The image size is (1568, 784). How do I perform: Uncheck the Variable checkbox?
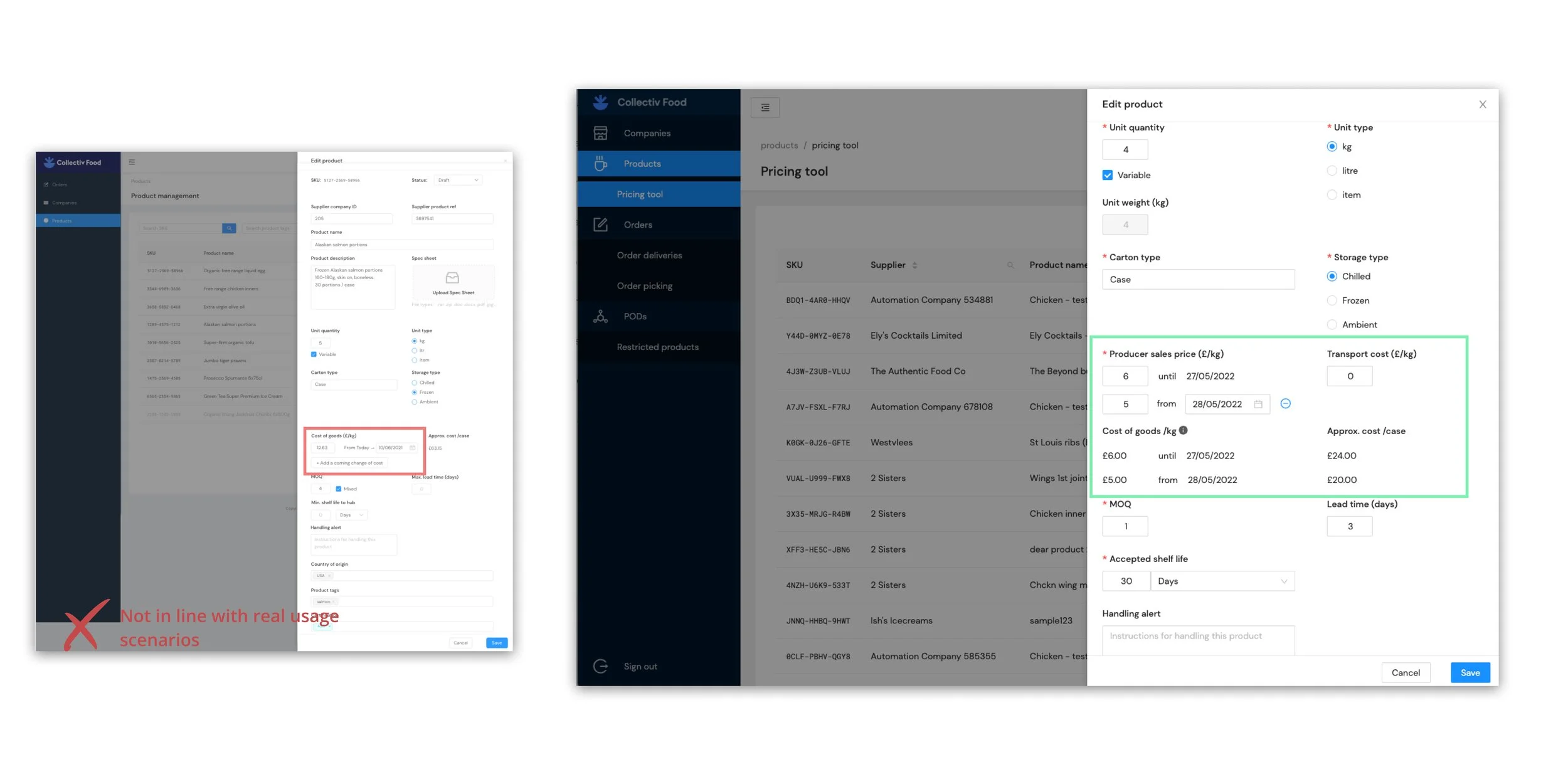1107,175
